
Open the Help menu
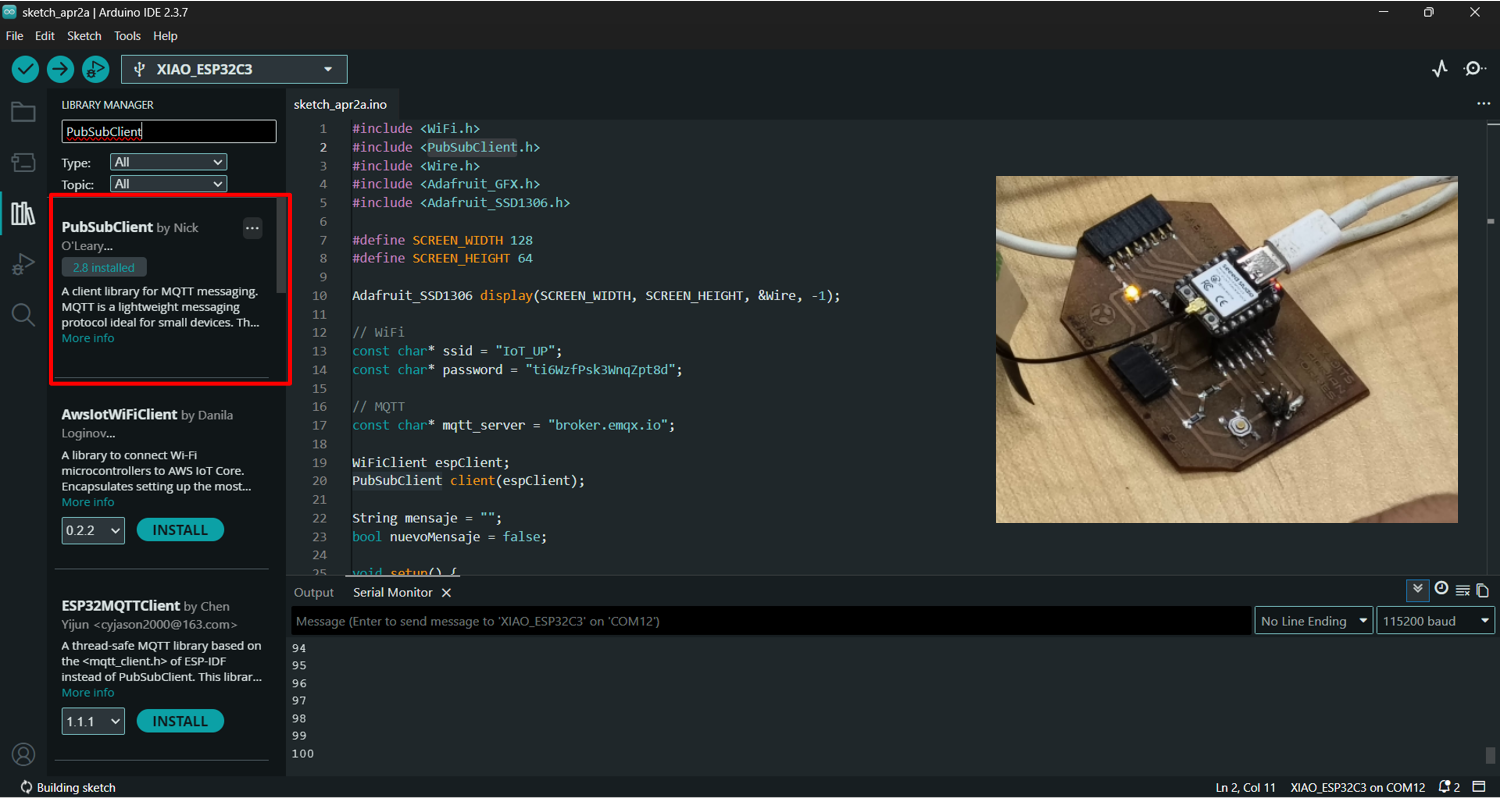pos(165,36)
